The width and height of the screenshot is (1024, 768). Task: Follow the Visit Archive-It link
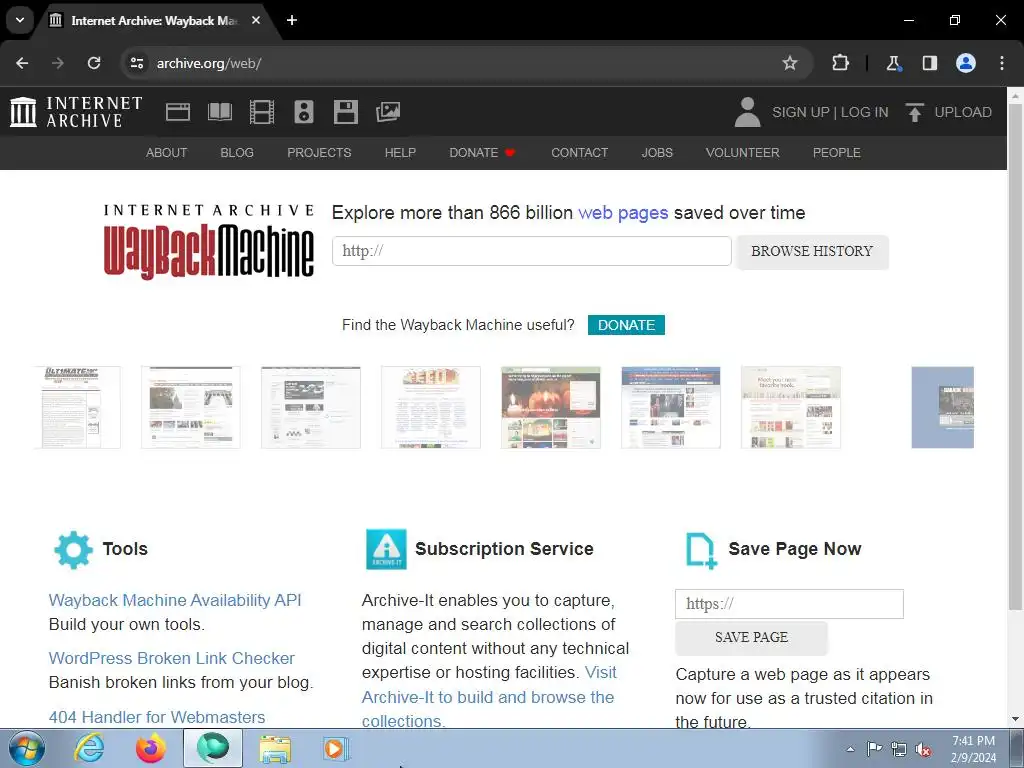click(x=488, y=697)
